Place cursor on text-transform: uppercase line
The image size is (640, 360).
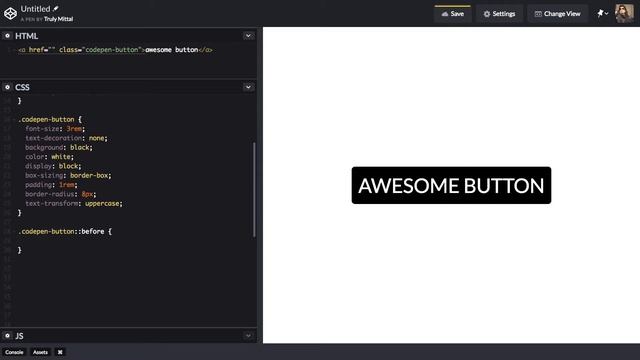[73, 203]
